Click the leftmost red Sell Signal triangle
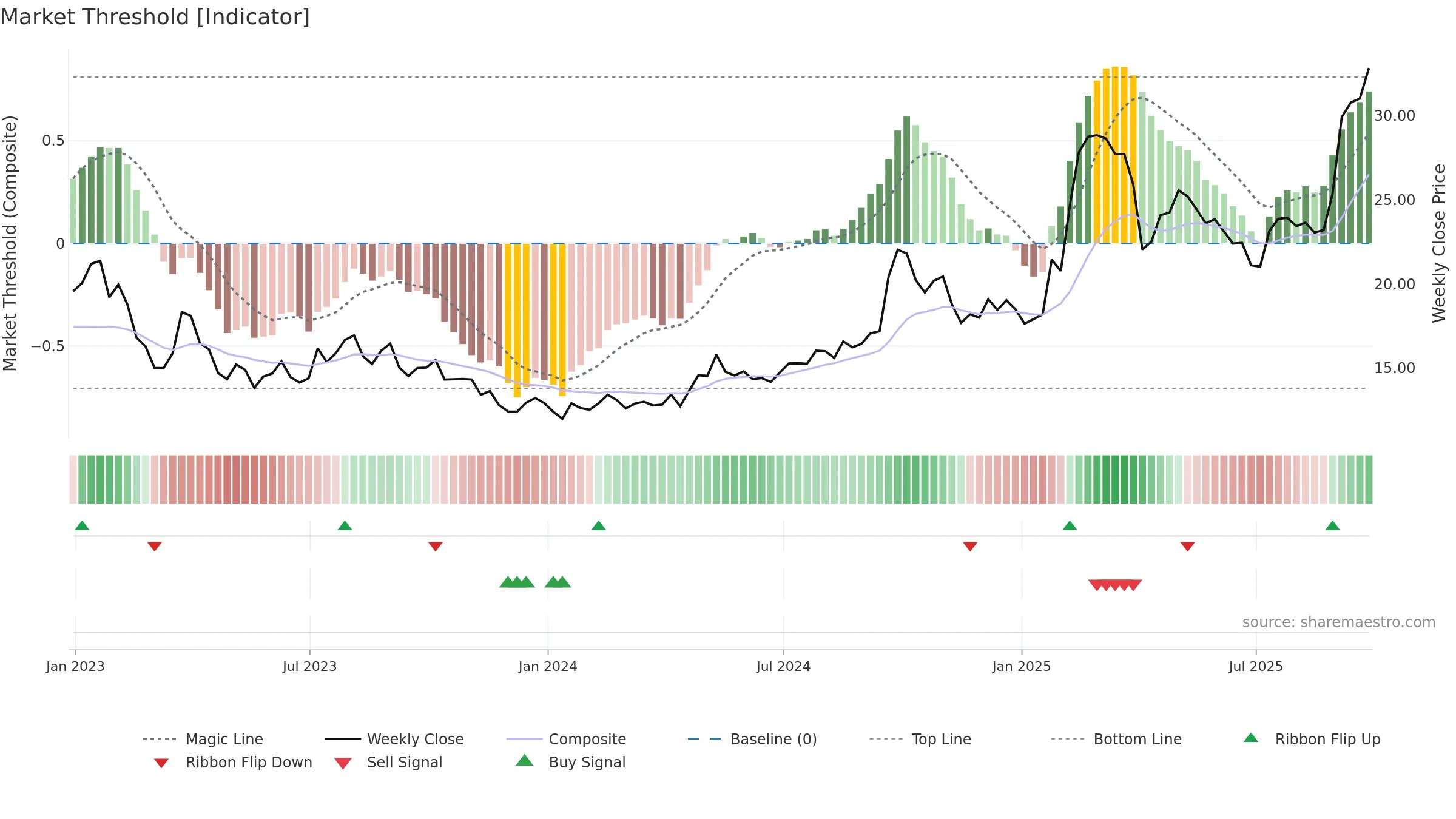Screen dimensions: 1456x819 point(1096,585)
